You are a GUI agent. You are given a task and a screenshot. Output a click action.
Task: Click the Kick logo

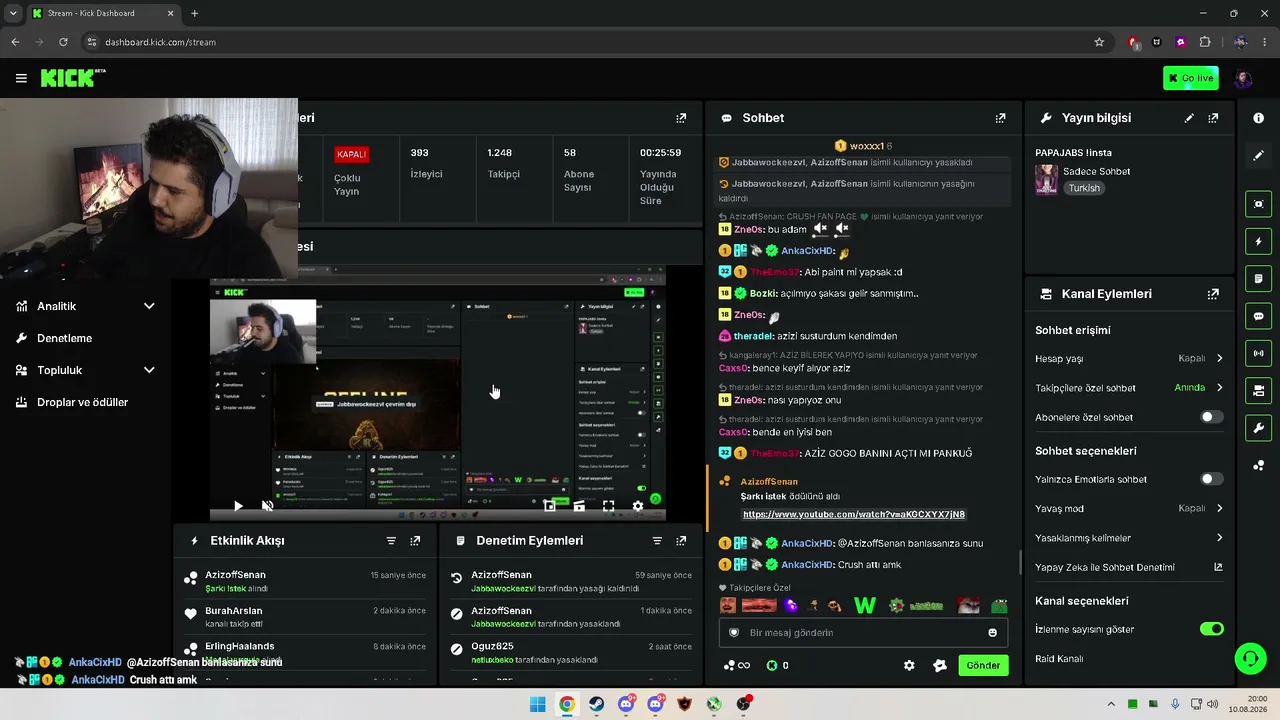point(73,78)
